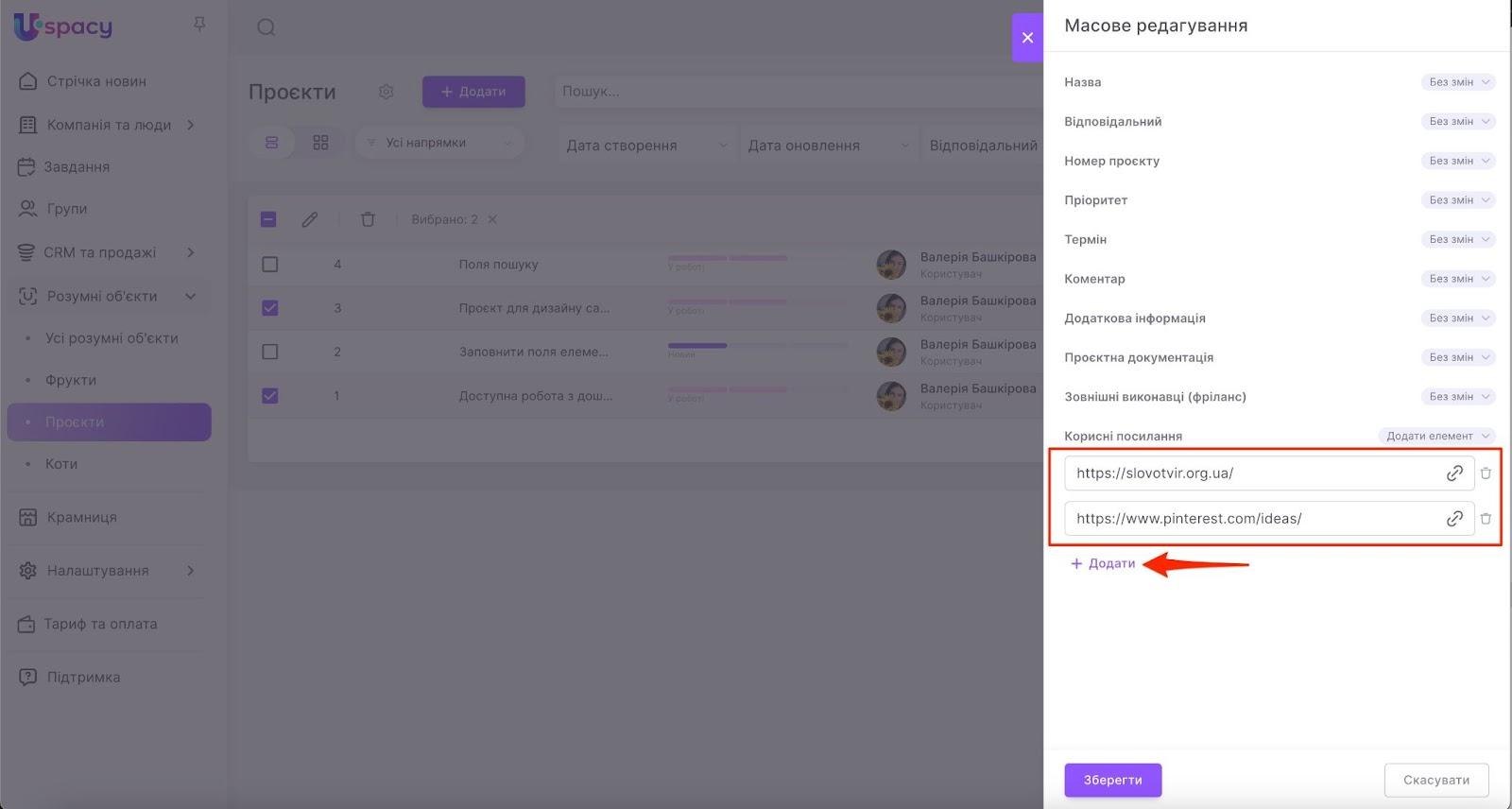Uncheck the Доступна робота row checkbox

[270, 396]
